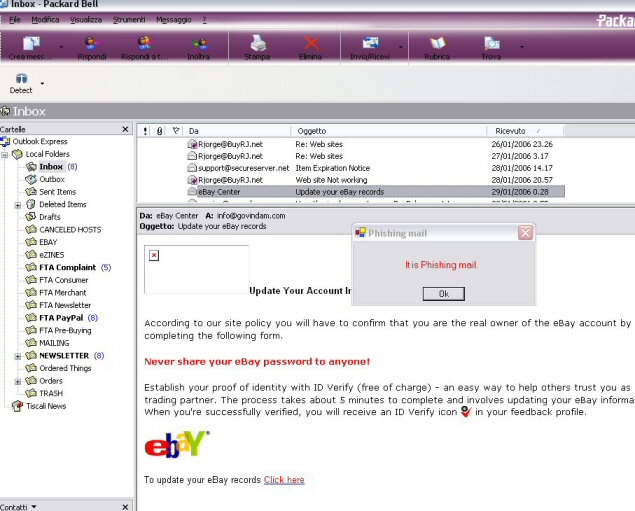This screenshot has height=511, width=635.
Task: Click the eBay logo in the email
Action: [x=177, y=444]
